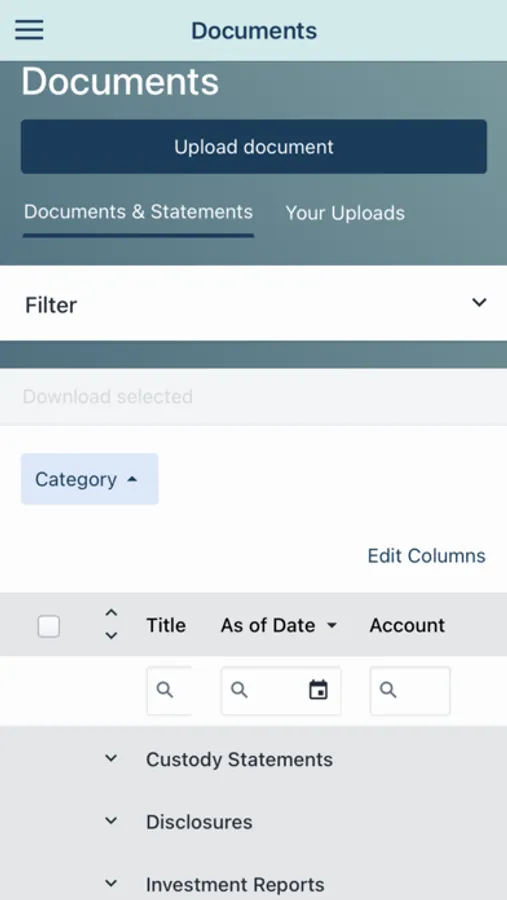
Task: Click the Title search field
Action: click(169, 690)
